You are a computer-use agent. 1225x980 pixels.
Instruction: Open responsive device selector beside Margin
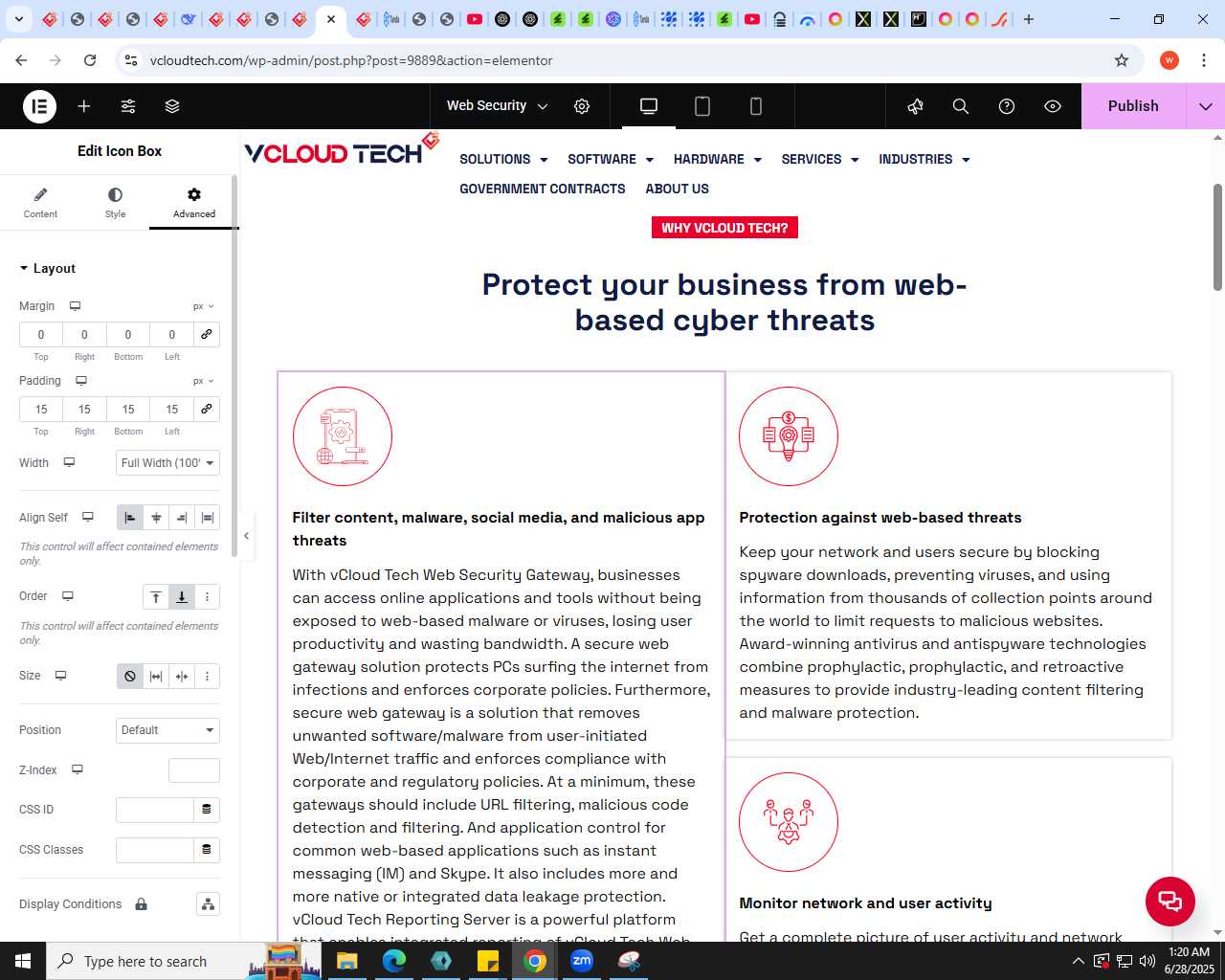point(75,306)
